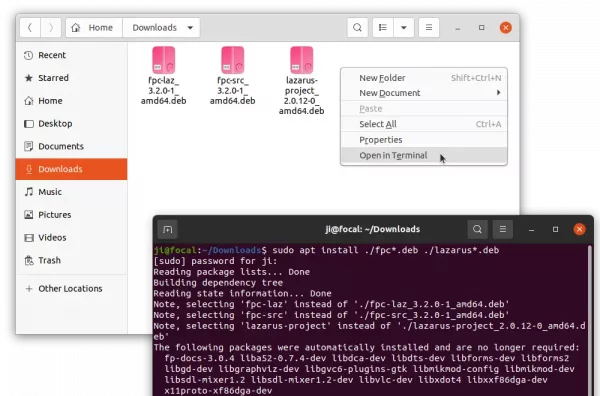Open Music in the sidebar
The width and height of the screenshot is (600, 396).
[72, 192]
